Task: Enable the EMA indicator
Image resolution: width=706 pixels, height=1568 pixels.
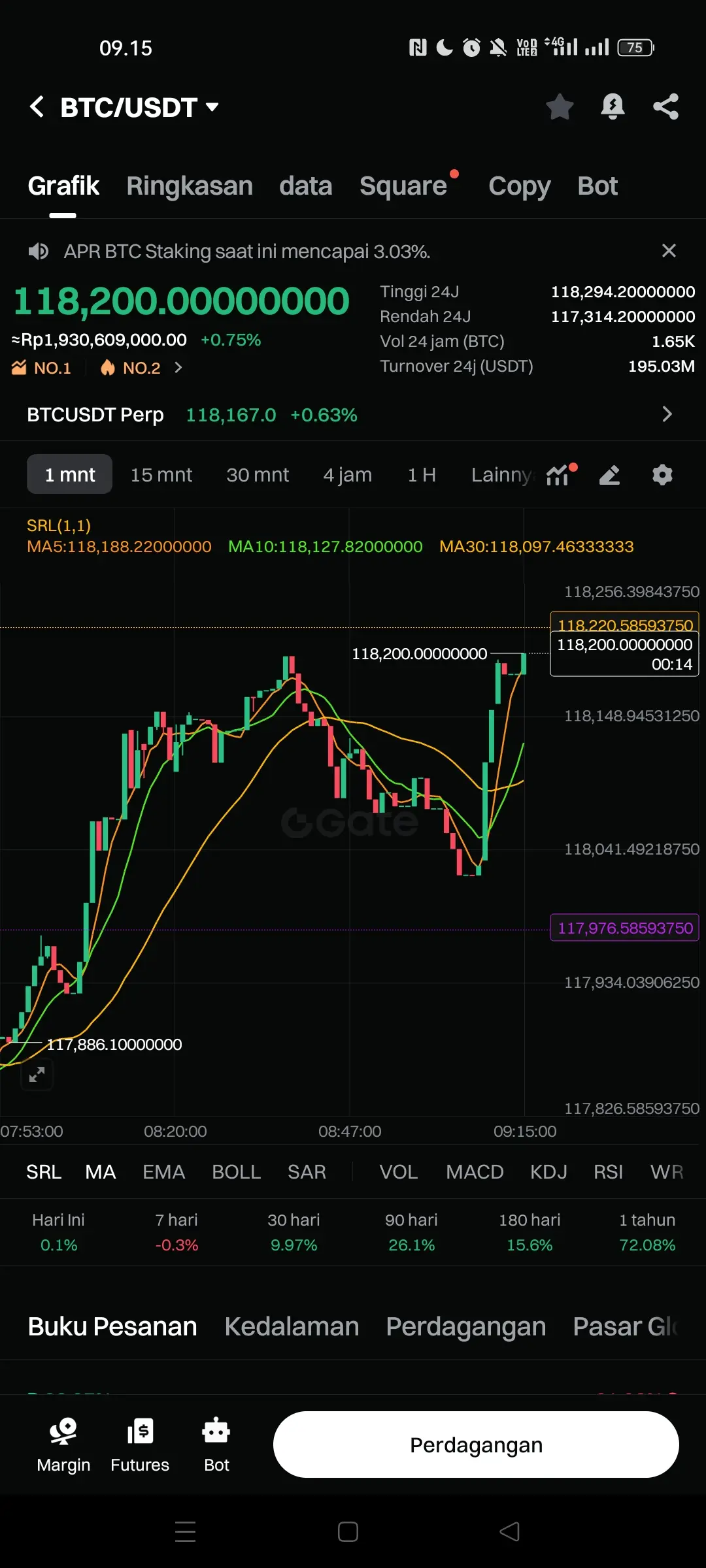Action: [x=164, y=1172]
